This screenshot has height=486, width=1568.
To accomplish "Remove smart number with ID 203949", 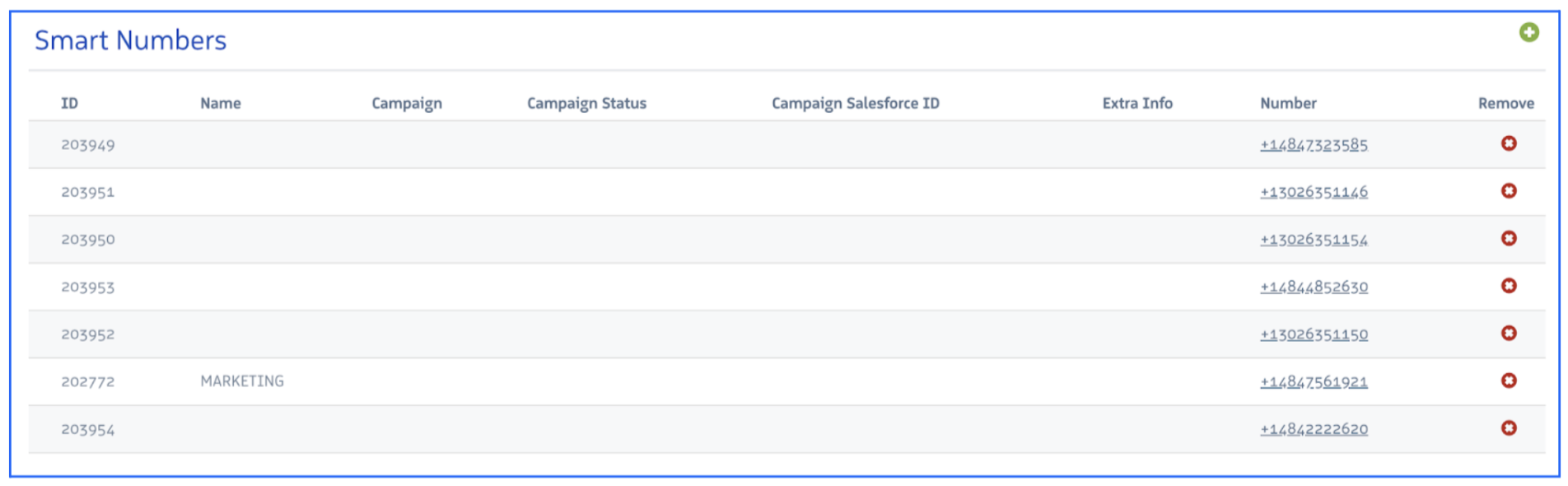I will coord(1508,143).
